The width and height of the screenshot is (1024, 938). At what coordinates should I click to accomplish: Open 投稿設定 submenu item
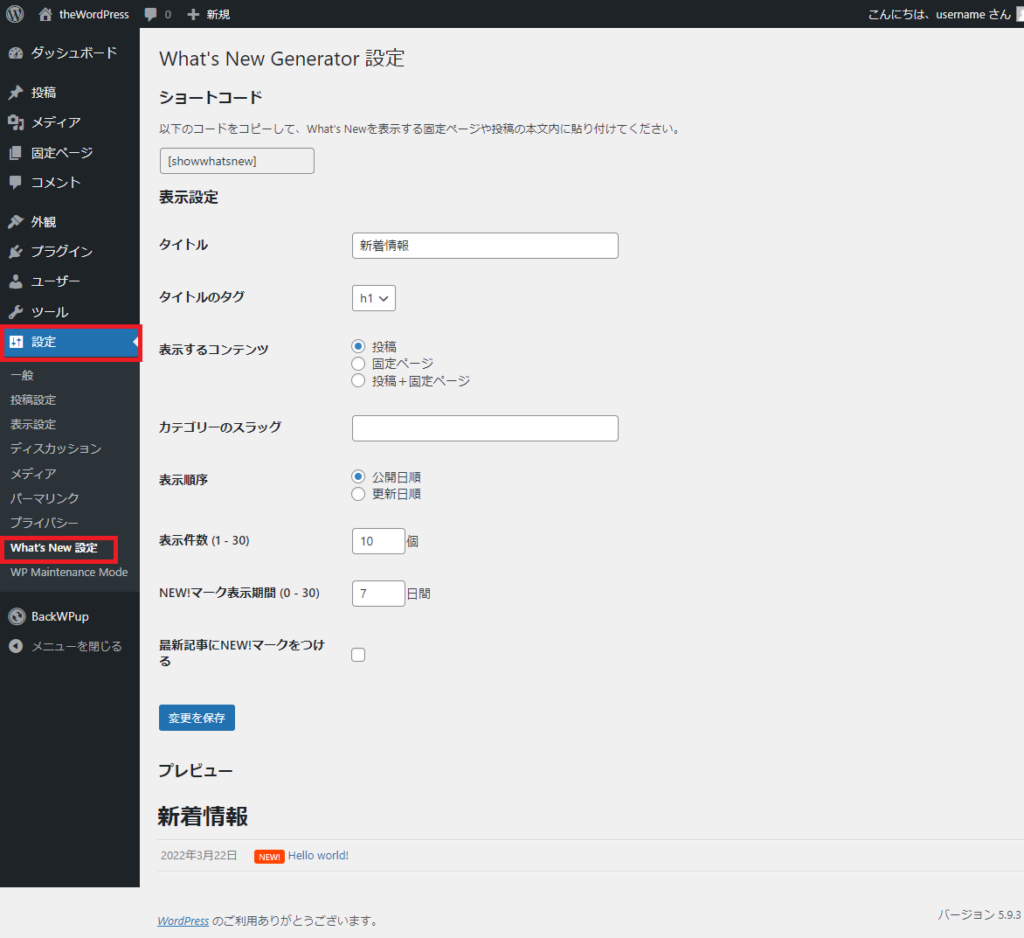[33, 400]
